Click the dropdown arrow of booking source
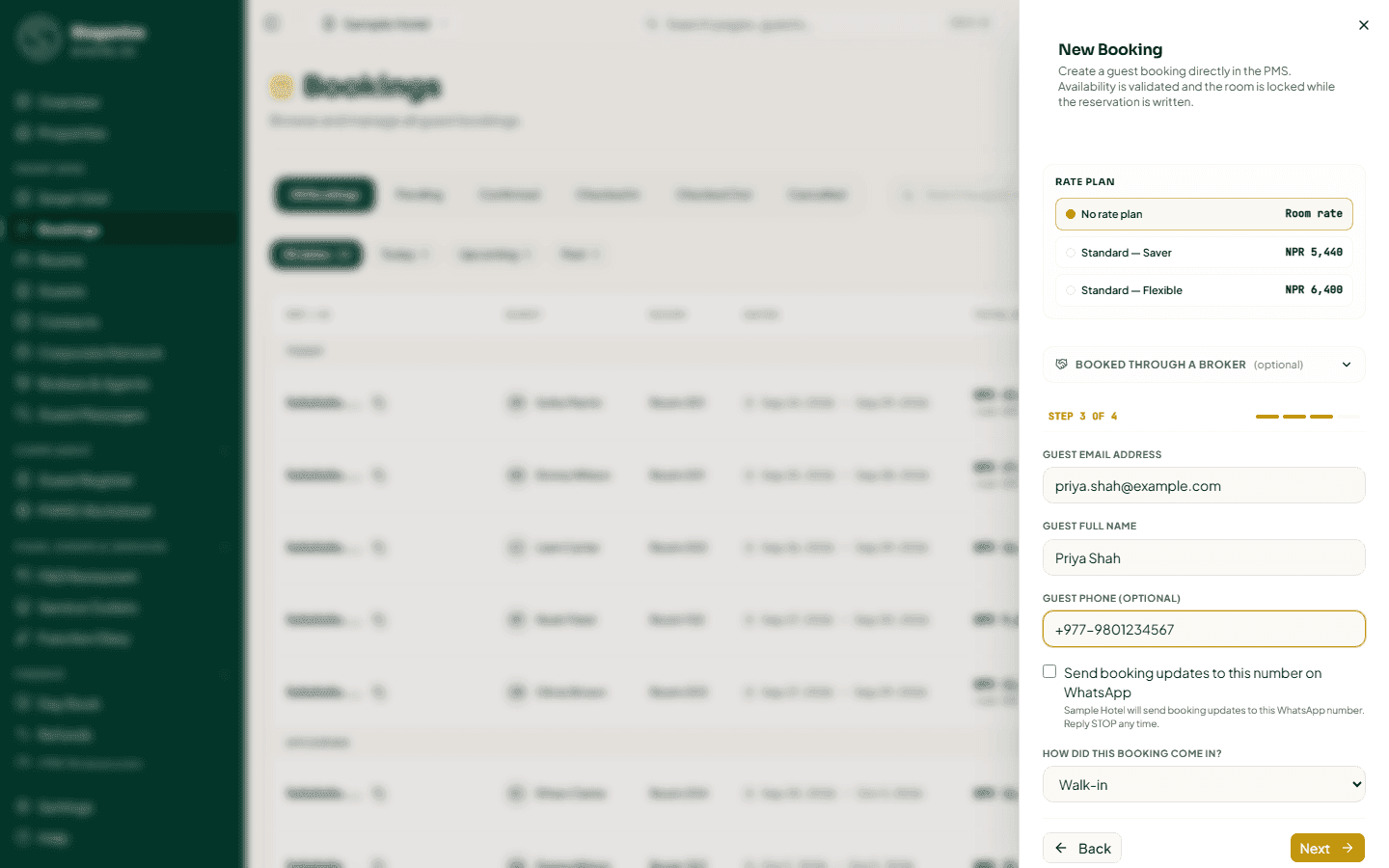The height and width of the screenshot is (868, 1389). coord(1356,784)
